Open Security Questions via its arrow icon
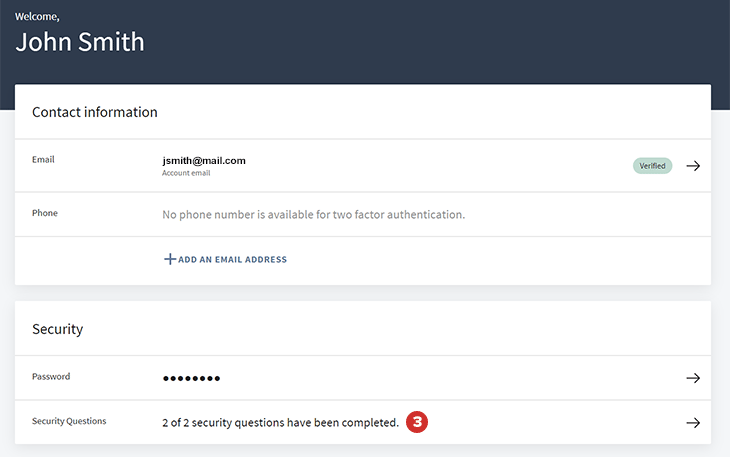730x457 pixels. tap(693, 423)
